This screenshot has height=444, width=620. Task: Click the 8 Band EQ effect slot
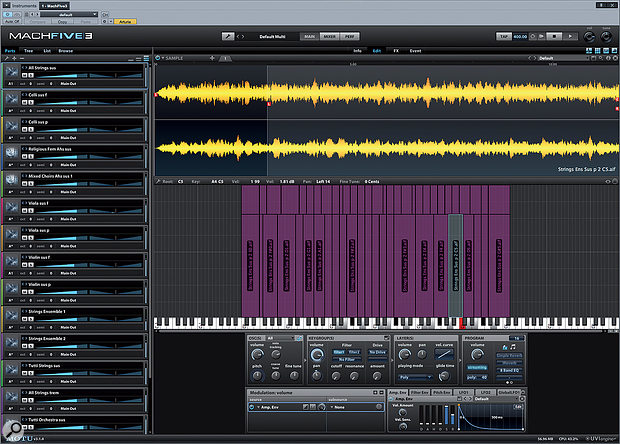pyautogui.click(x=509, y=370)
